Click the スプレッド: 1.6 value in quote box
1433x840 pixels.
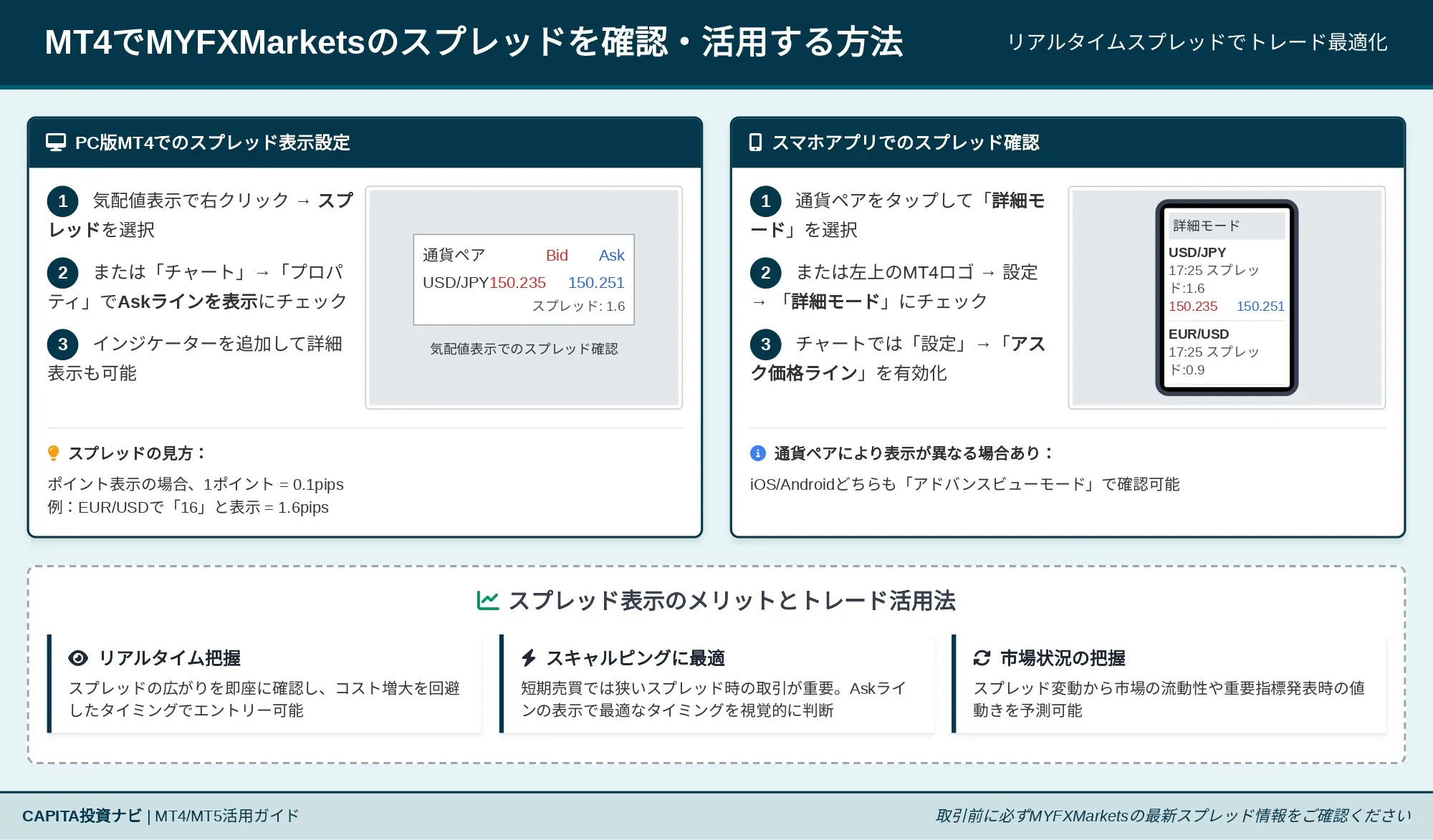point(578,306)
